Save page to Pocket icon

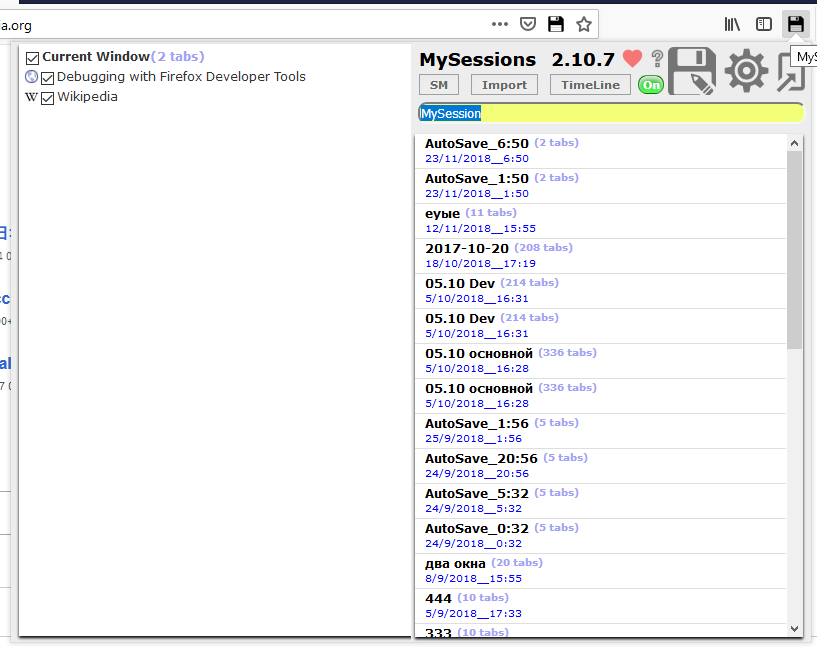[528, 24]
